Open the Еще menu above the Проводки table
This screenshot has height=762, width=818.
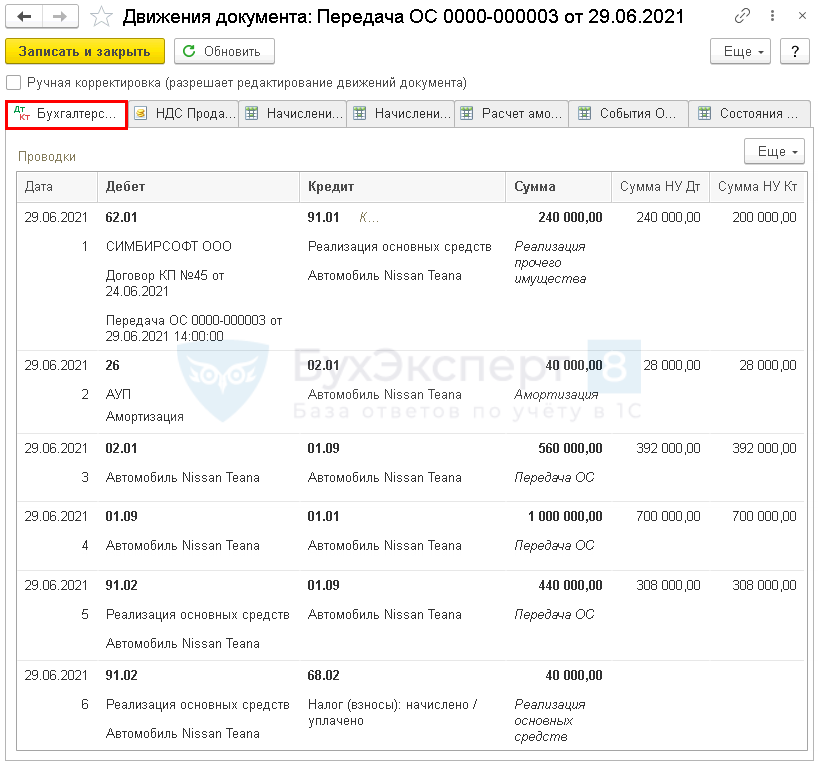click(x=774, y=151)
